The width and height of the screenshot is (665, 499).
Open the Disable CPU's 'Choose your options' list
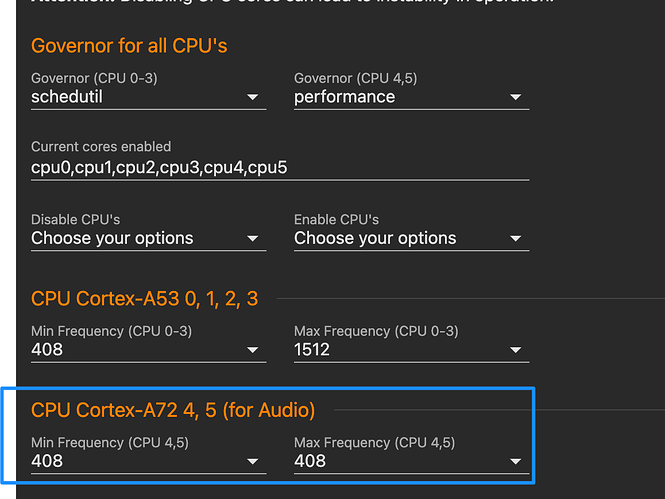(x=148, y=238)
